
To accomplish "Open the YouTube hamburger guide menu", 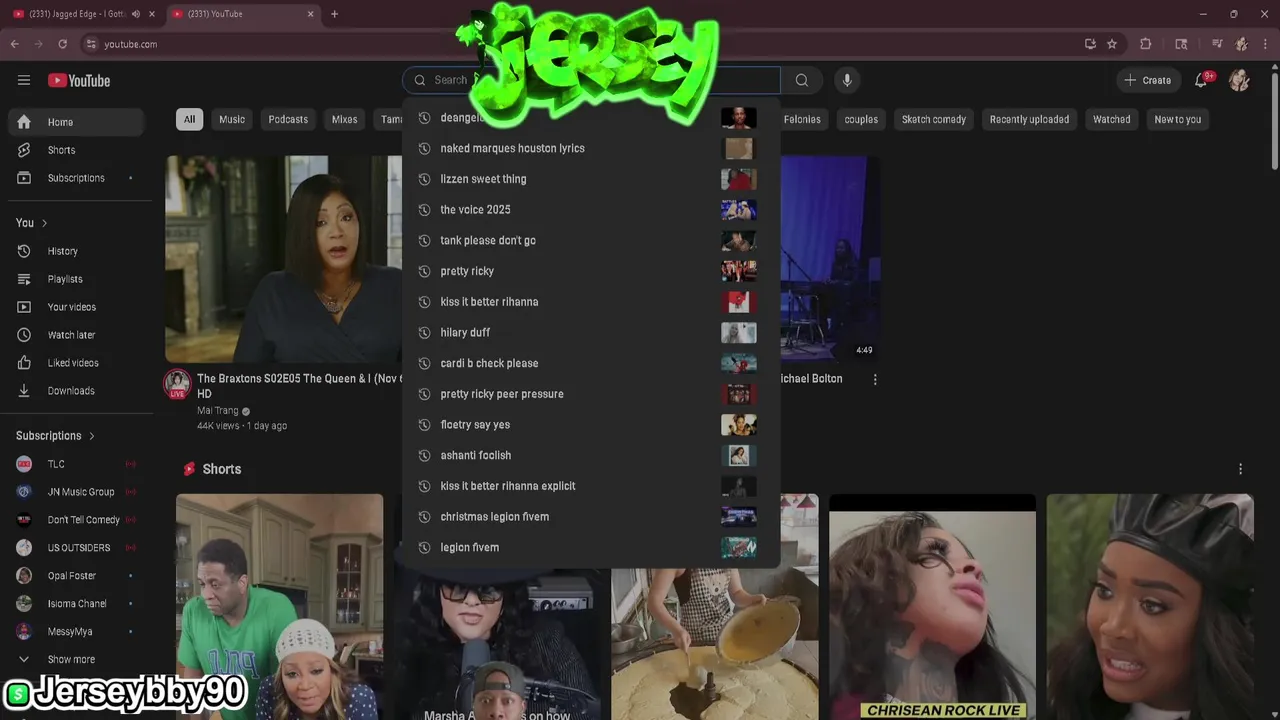I will click(24, 80).
